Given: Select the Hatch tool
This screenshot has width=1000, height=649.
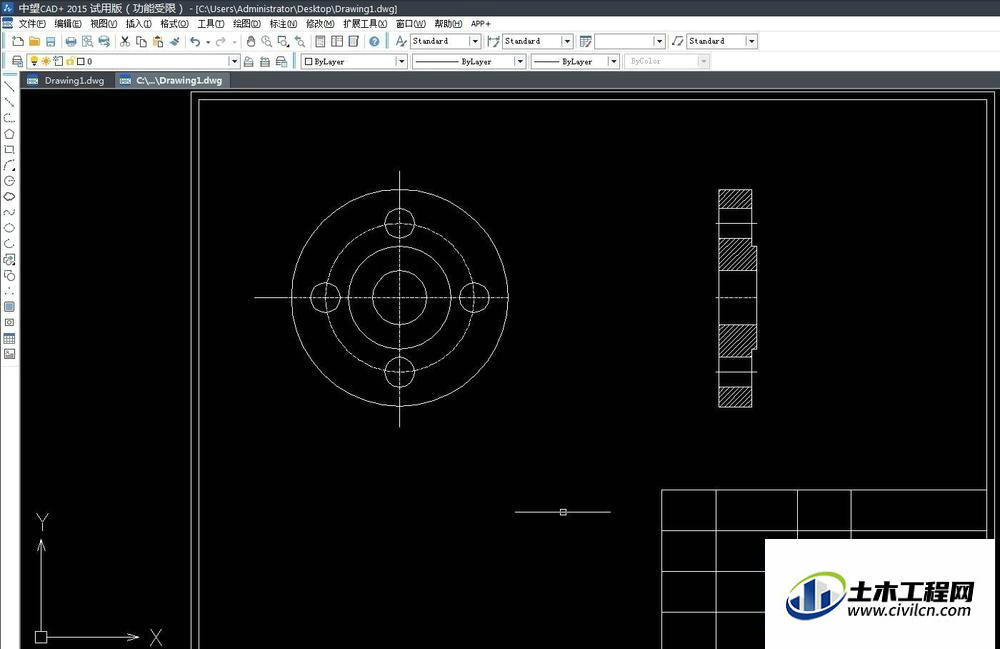Looking at the screenshot, I should tap(9, 307).
